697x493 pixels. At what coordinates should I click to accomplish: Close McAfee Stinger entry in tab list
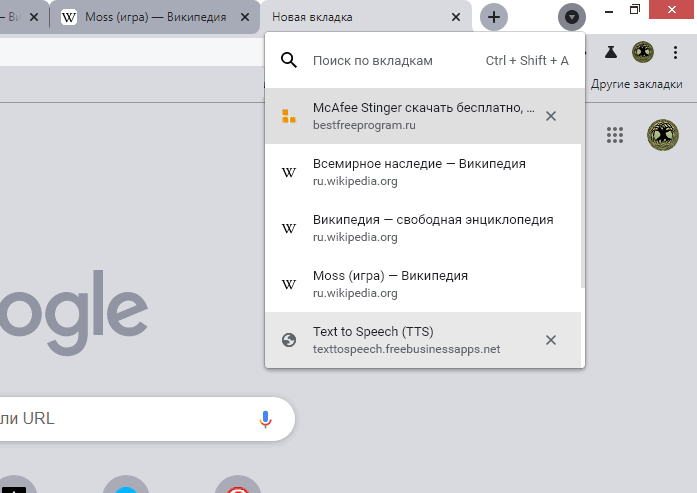(x=551, y=116)
